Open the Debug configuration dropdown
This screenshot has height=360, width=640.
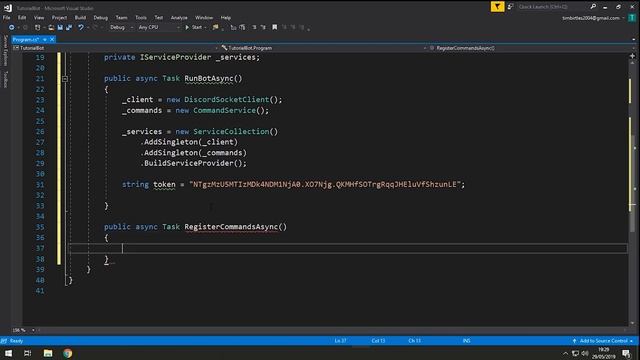coord(121,27)
